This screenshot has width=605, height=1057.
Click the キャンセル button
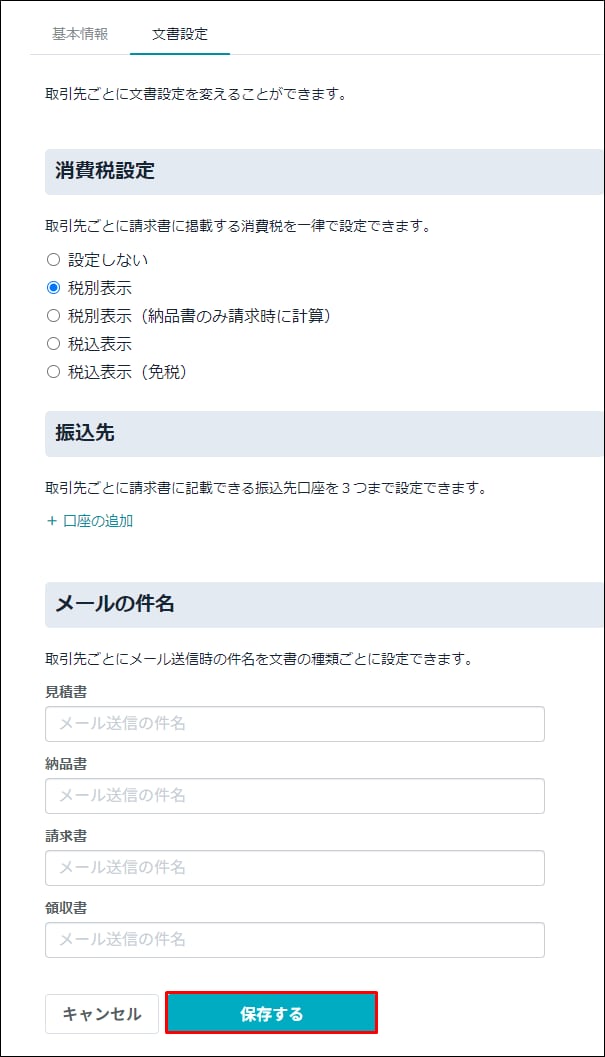[102, 1014]
